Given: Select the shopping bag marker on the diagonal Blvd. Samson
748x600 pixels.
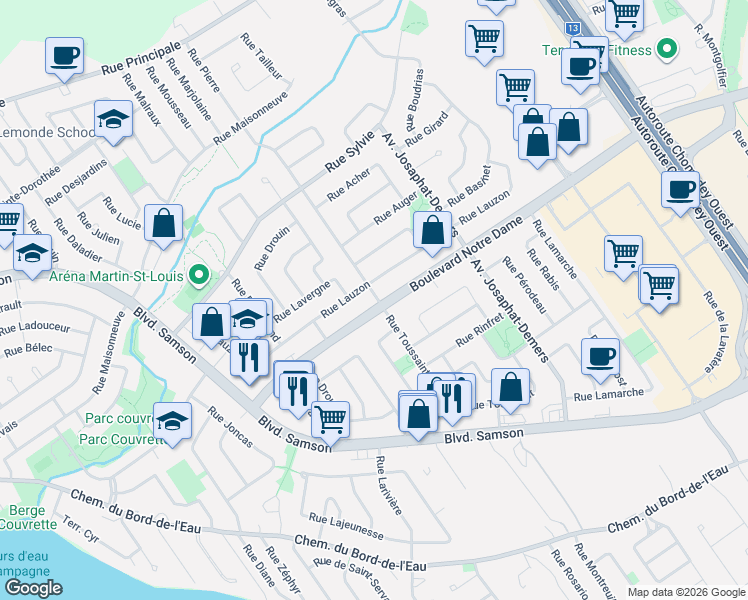Looking at the screenshot, I should coord(211,323).
